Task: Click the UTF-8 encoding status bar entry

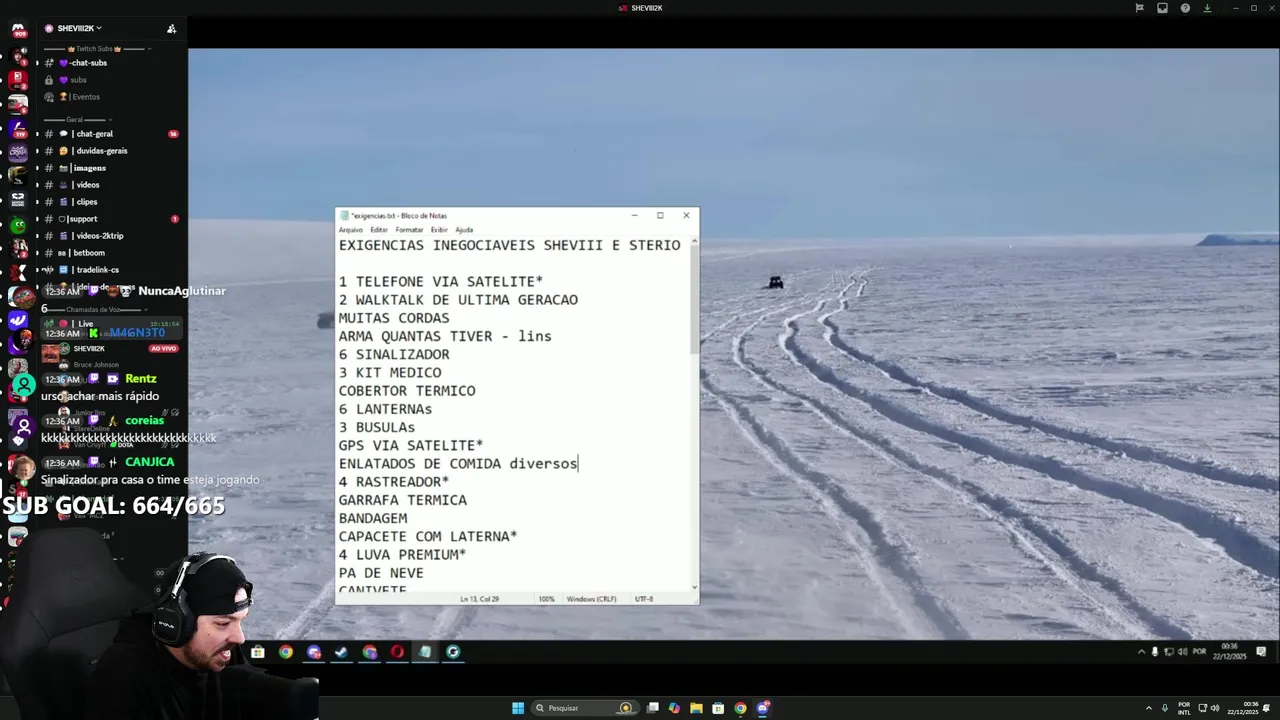Action: pos(644,599)
